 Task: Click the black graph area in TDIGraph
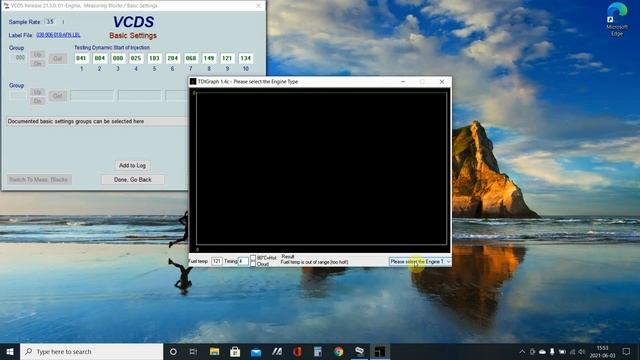tap(321, 168)
